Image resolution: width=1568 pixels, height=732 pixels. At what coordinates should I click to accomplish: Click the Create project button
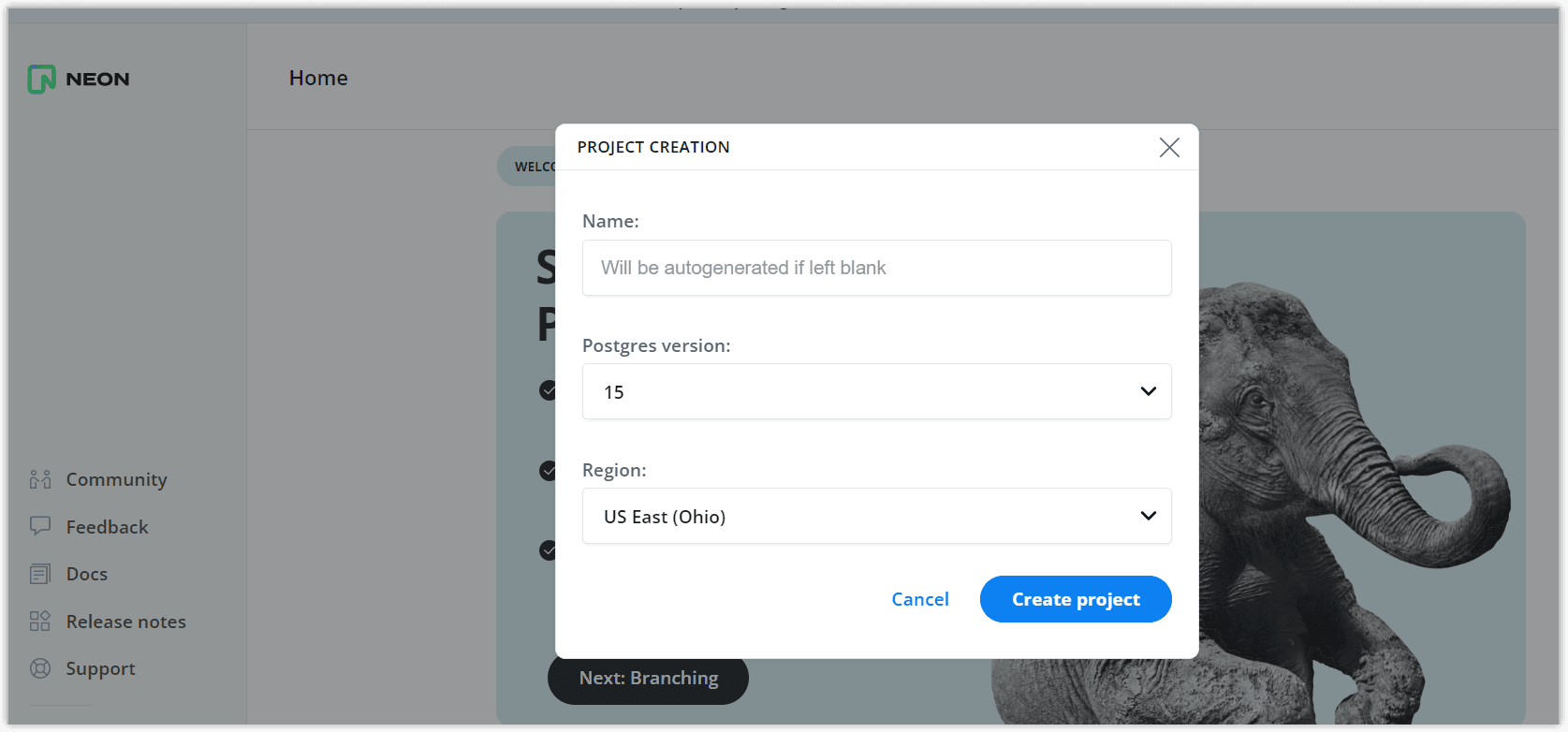1076,599
